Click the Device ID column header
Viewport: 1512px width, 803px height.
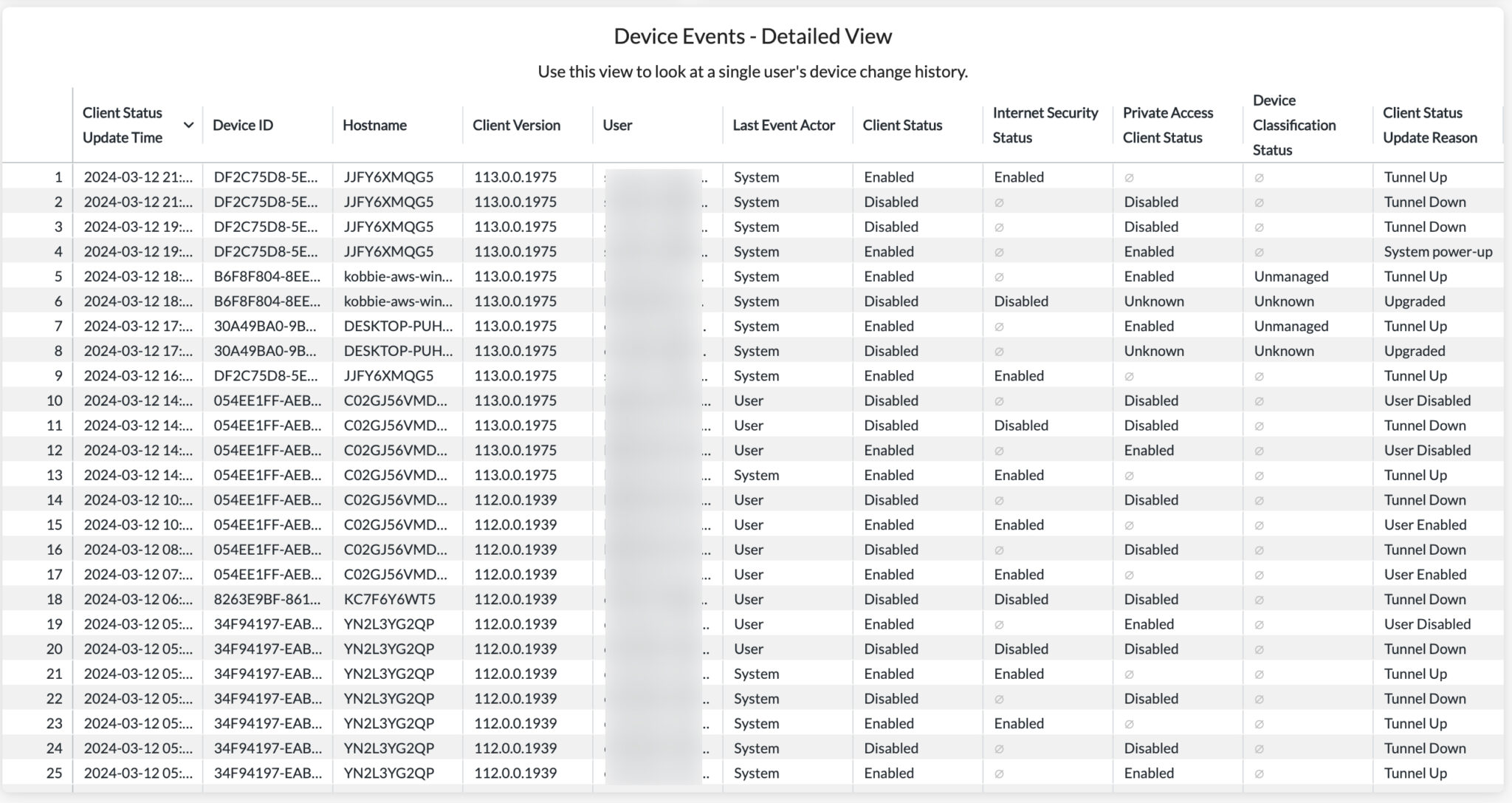[243, 125]
